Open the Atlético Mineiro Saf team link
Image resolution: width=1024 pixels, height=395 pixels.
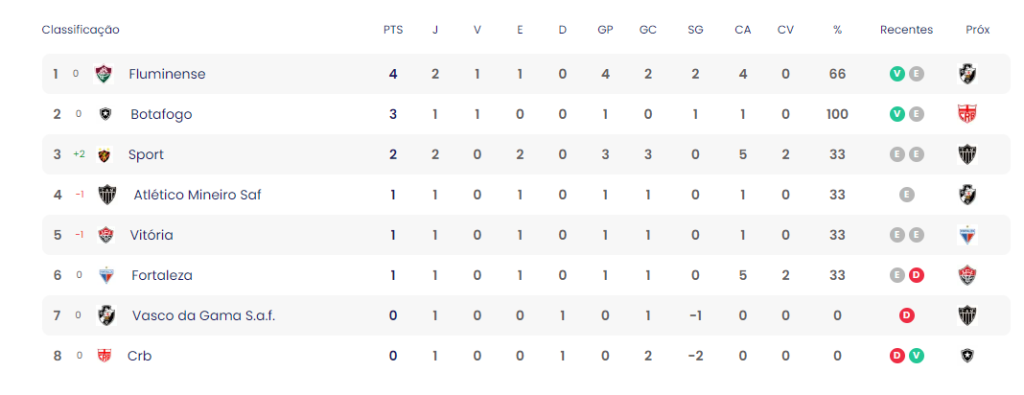[197, 195]
